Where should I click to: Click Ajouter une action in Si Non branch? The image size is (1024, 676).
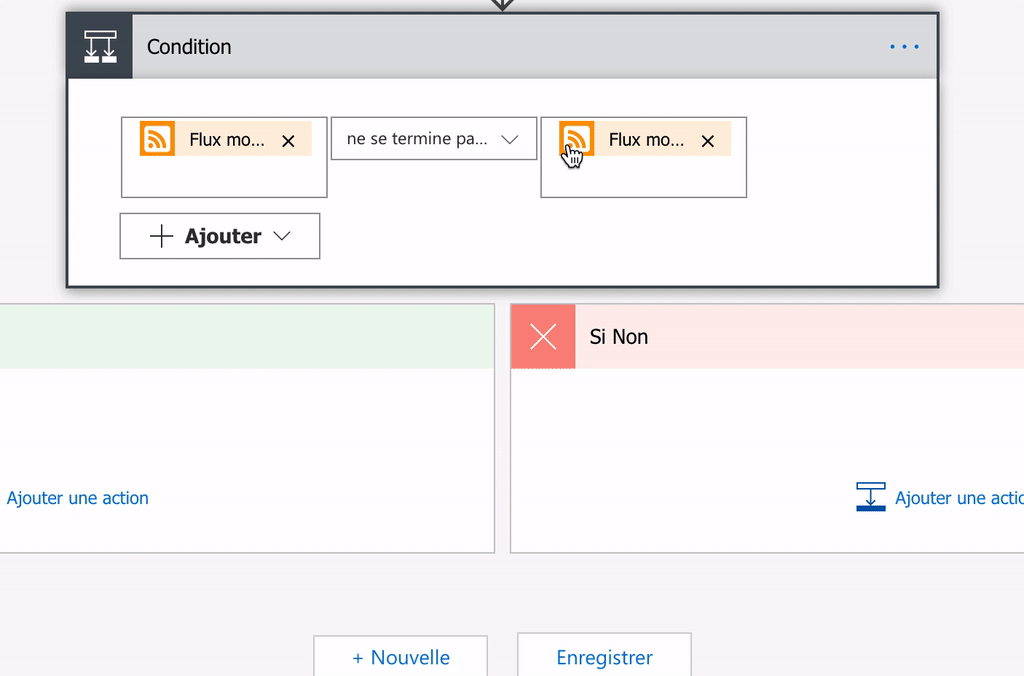point(959,498)
